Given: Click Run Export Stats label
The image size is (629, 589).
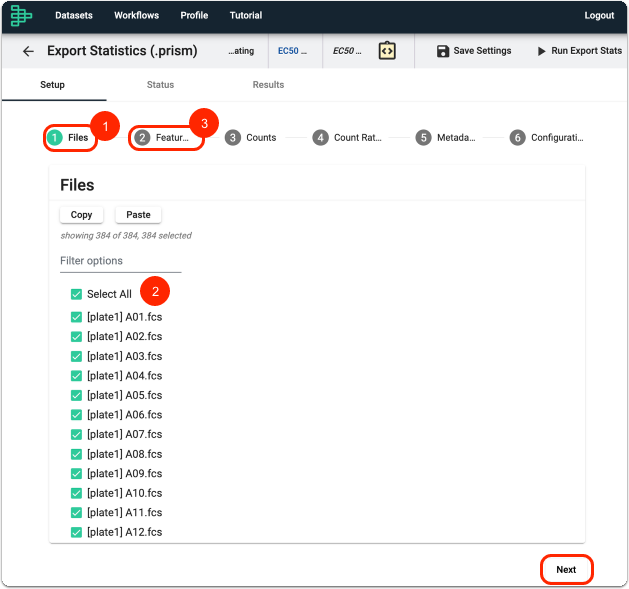Looking at the screenshot, I should [x=586, y=51].
